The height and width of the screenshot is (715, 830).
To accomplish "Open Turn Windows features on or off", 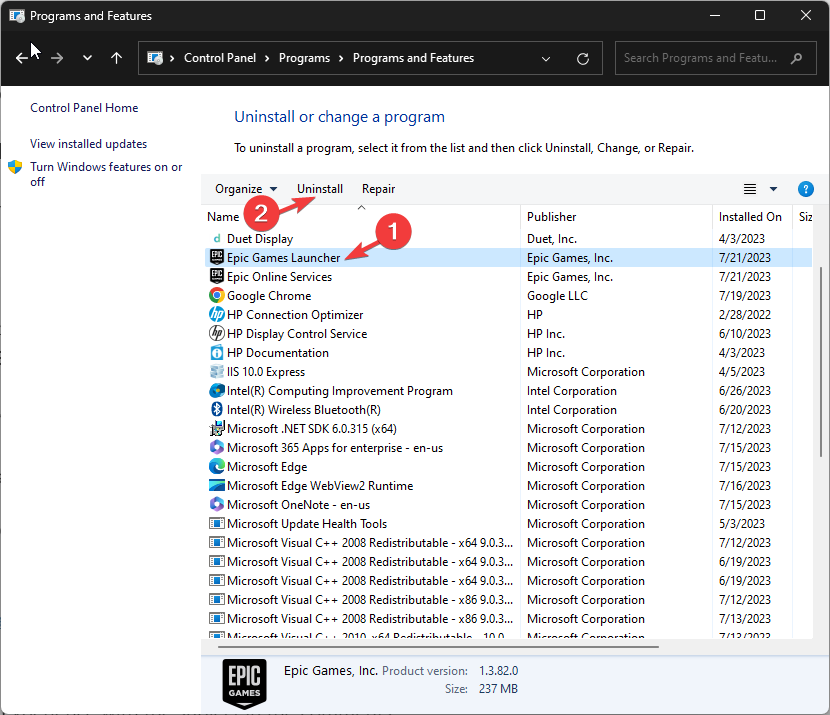I will pos(106,174).
